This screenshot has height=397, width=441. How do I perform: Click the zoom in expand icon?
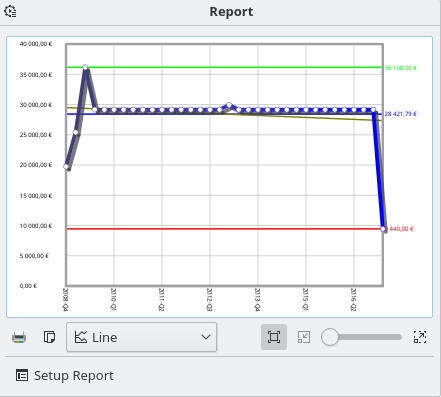(420, 337)
